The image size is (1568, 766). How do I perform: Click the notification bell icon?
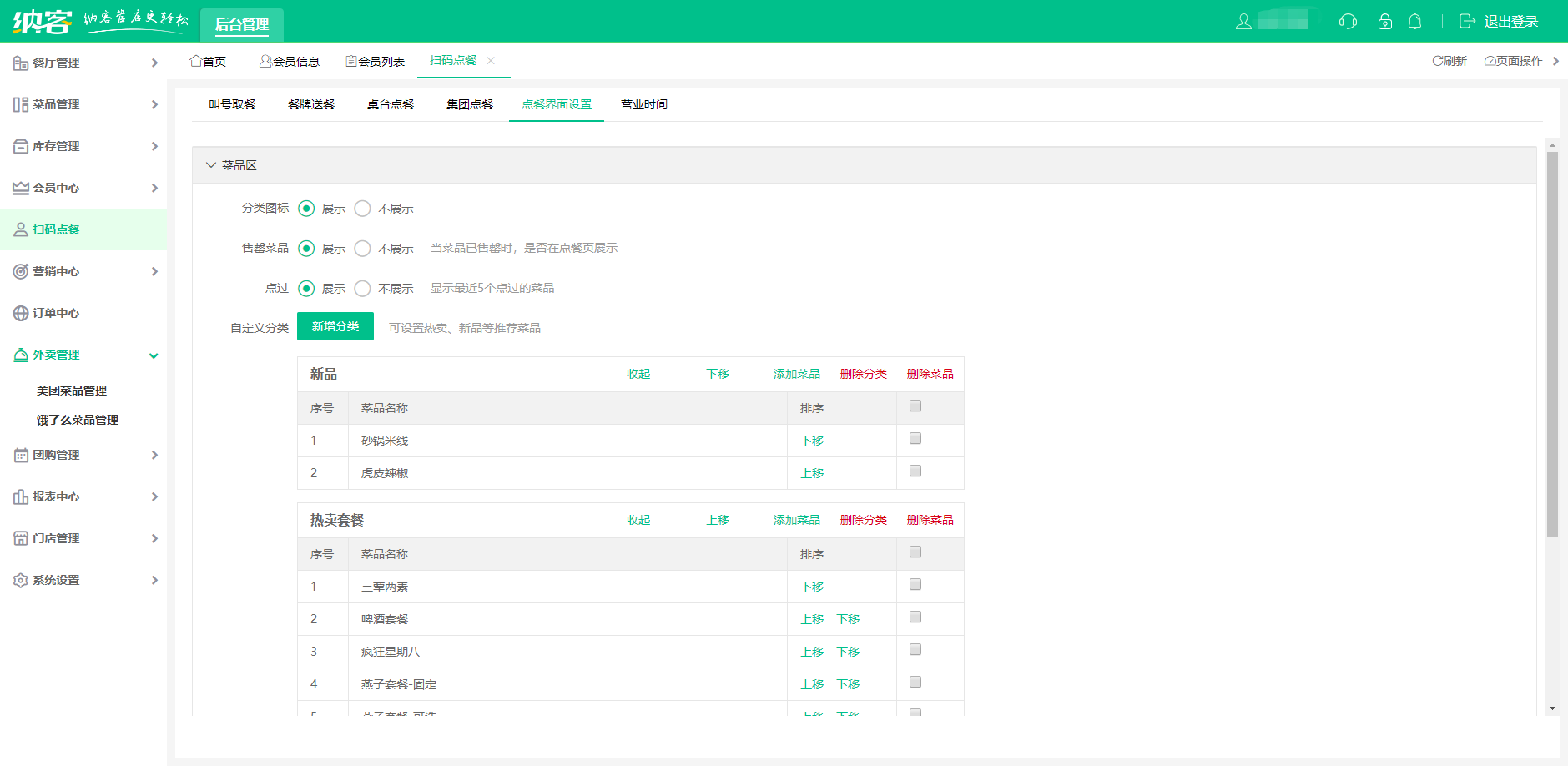coord(1414,23)
